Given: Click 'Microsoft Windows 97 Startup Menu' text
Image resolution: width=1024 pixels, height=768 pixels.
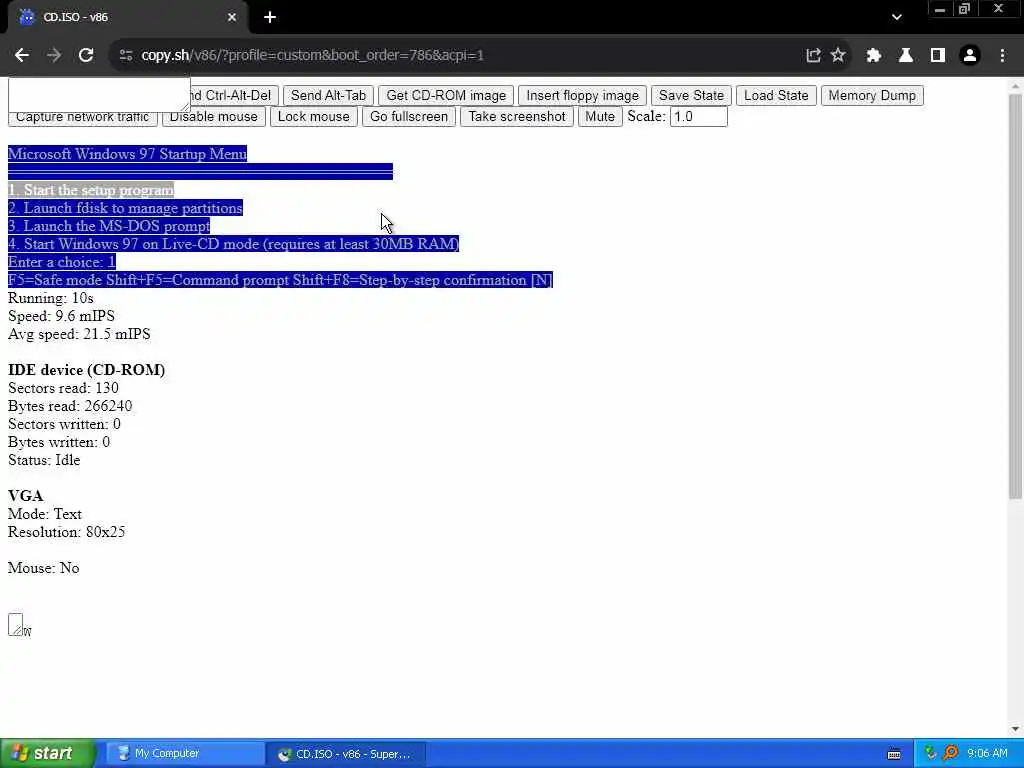Looking at the screenshot, I should 127,154.
